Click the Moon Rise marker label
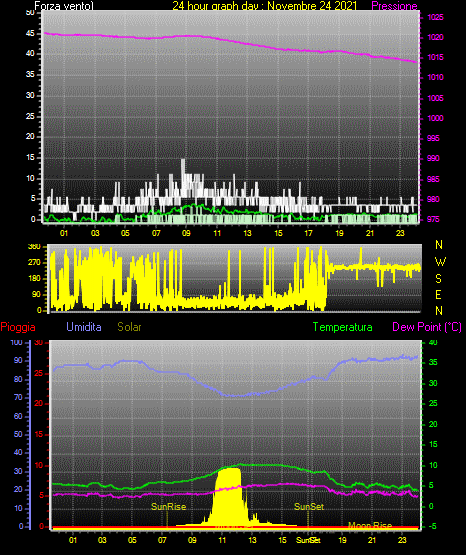This screenshot has height=555, width=466. [x=370, y=525]
